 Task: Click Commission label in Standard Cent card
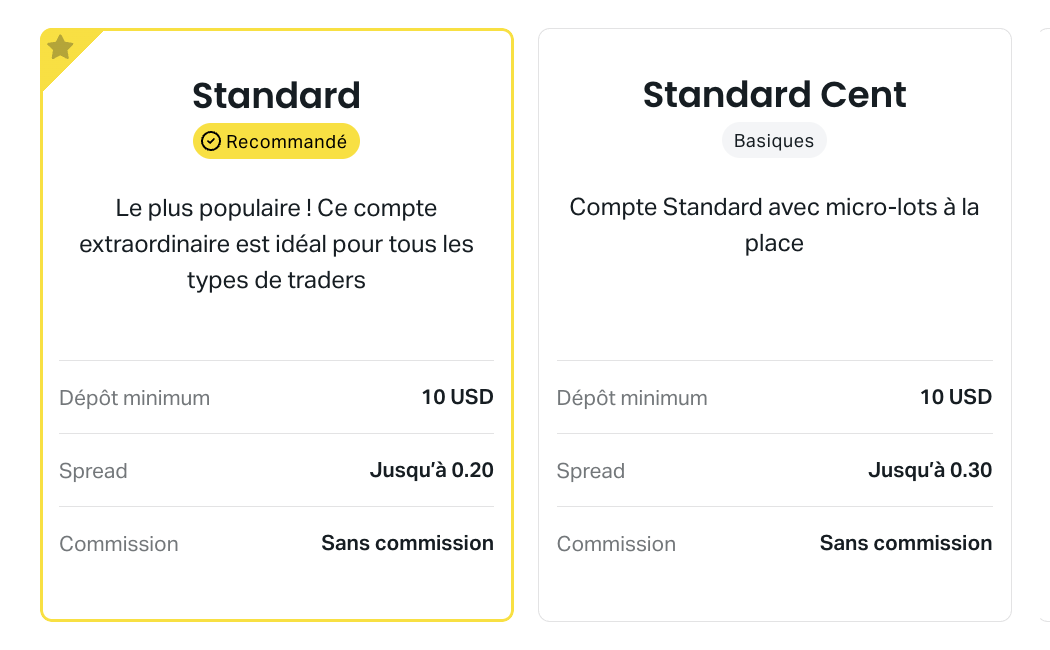[x=616, y=544]
